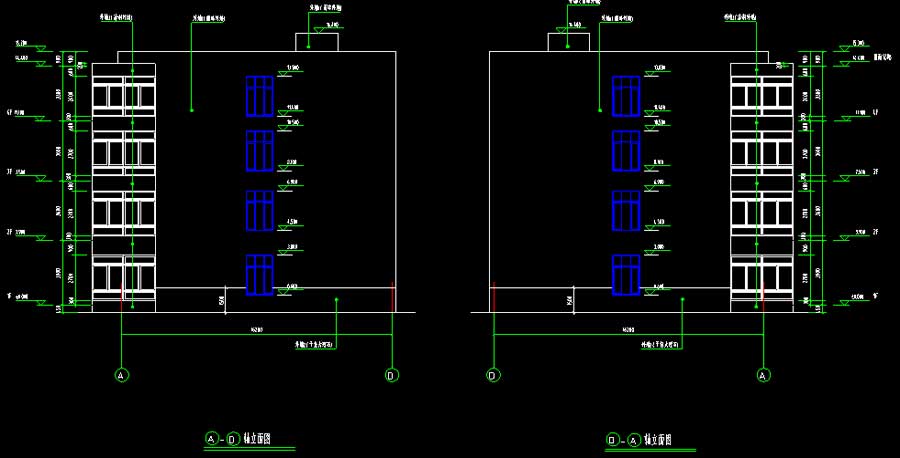Select overall width dimension text under D-A elevation
Viewport: 900px width, 458px height.
[628, 330]
